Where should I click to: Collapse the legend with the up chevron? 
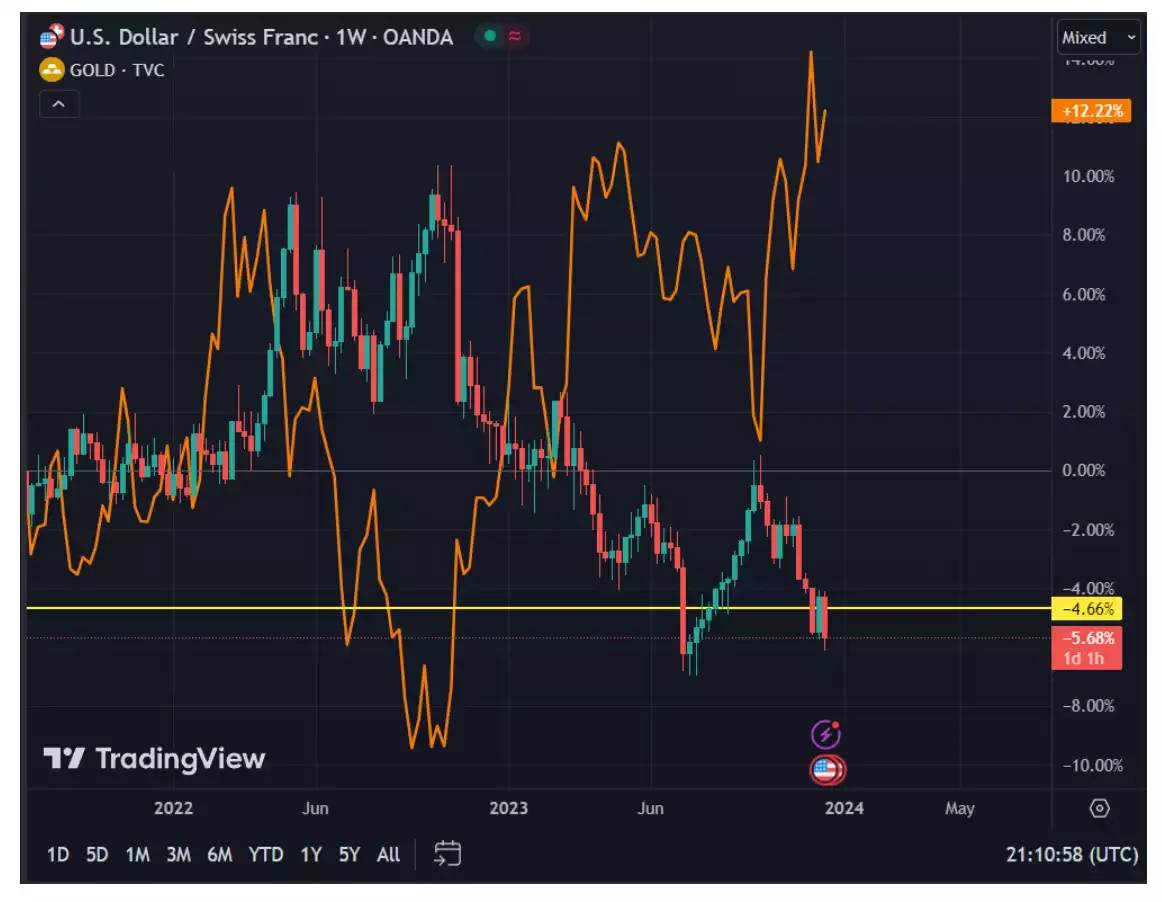58,104
